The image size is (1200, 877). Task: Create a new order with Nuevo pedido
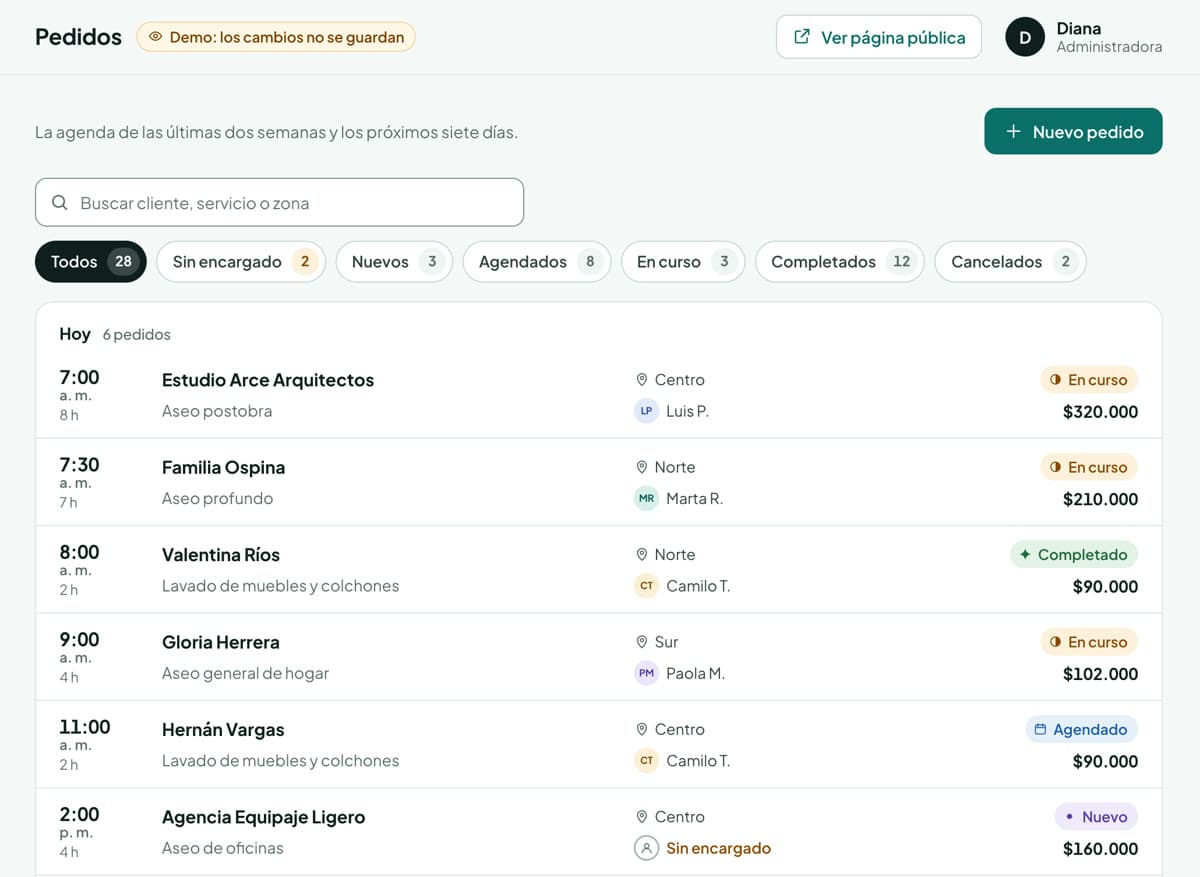(1073, 131)
